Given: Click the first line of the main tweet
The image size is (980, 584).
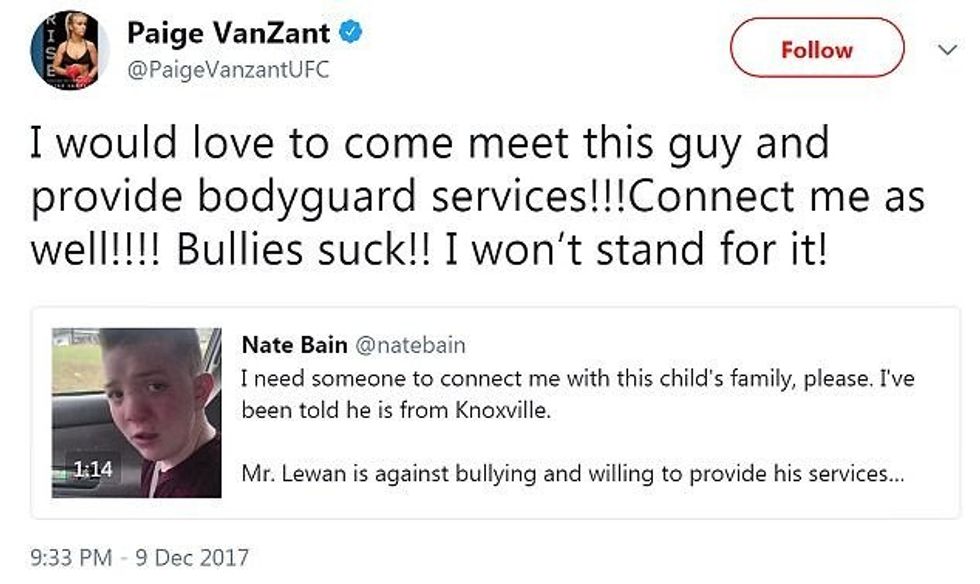Looking at the screenshot, I should coord(430,144).
